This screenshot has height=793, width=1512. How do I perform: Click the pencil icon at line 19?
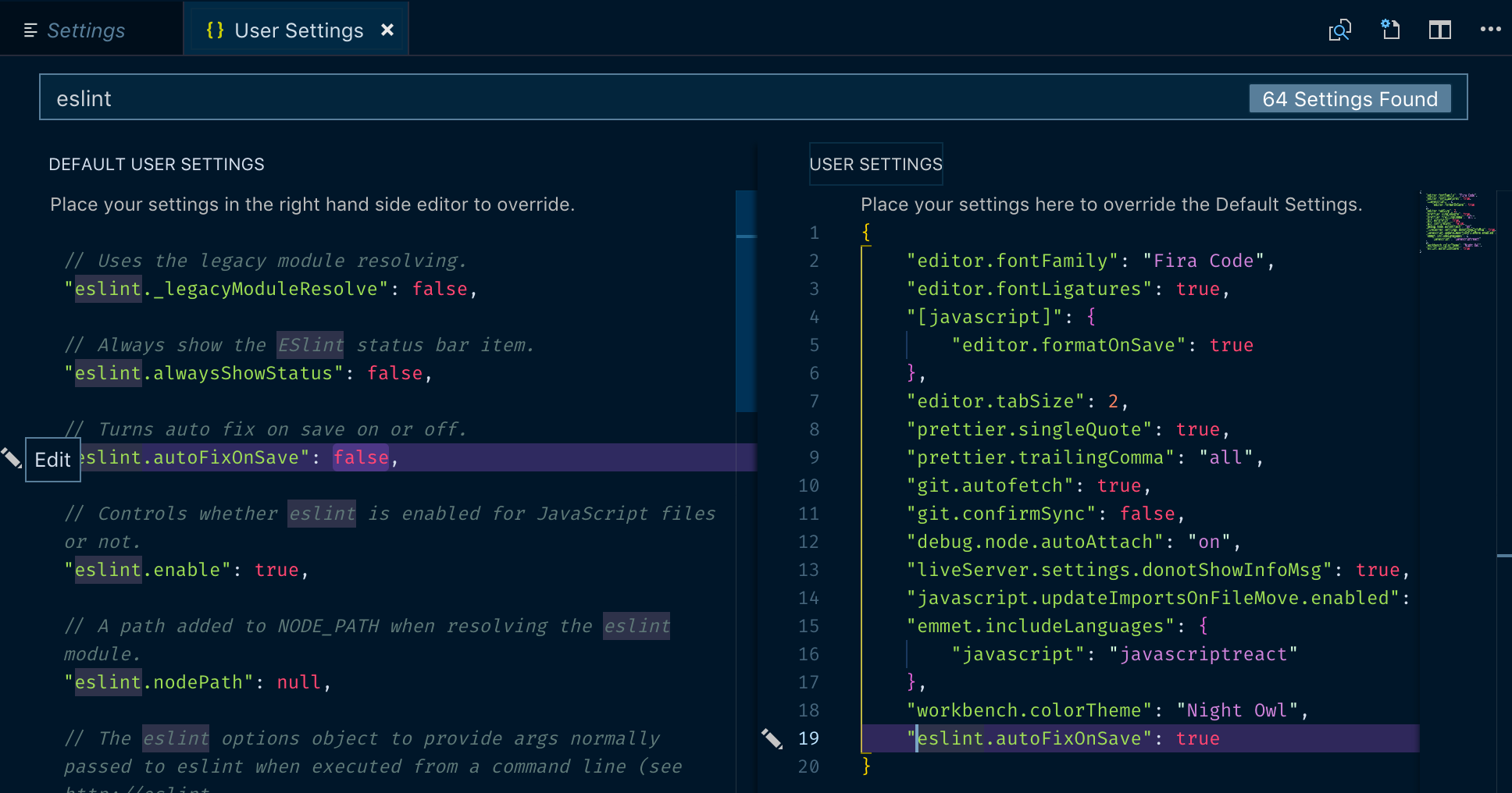[x=772, y=738]
